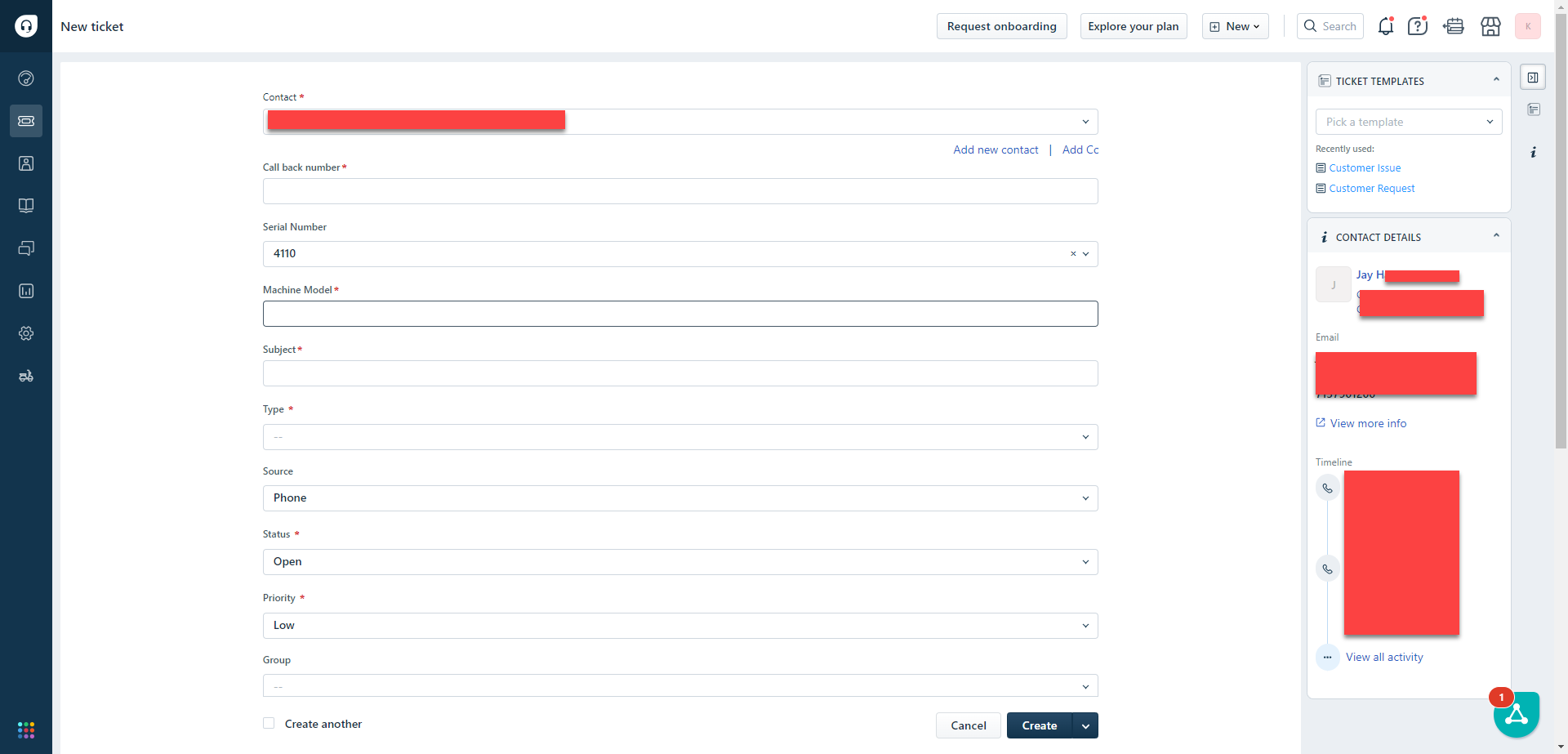Image resolution: width=1568 pixels, height=754 pixels.
Task: Clear the Serial Number 4110 selection
Action: [x=1072, y=253]
